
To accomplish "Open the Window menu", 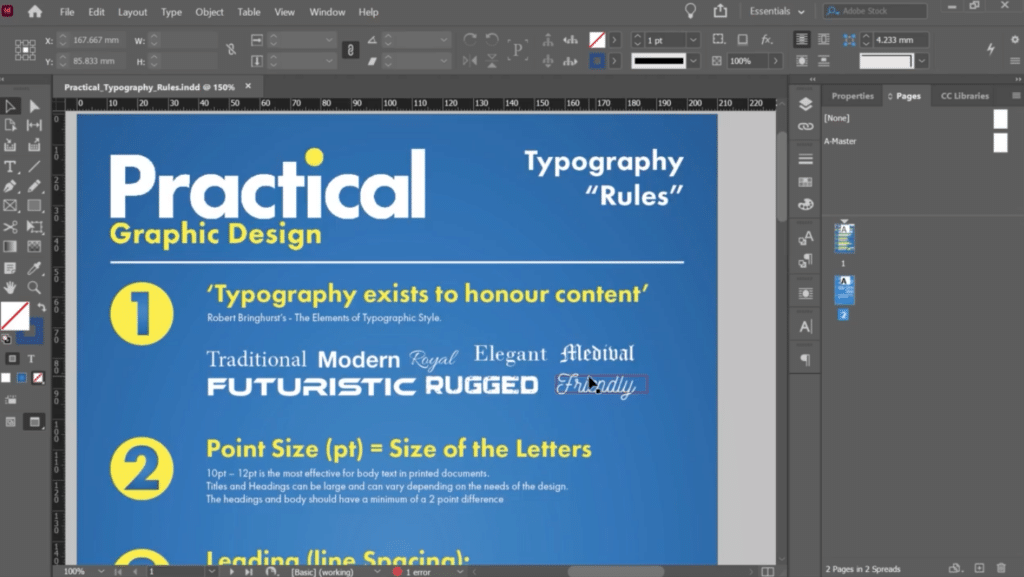I will click(x=327, y=12).
